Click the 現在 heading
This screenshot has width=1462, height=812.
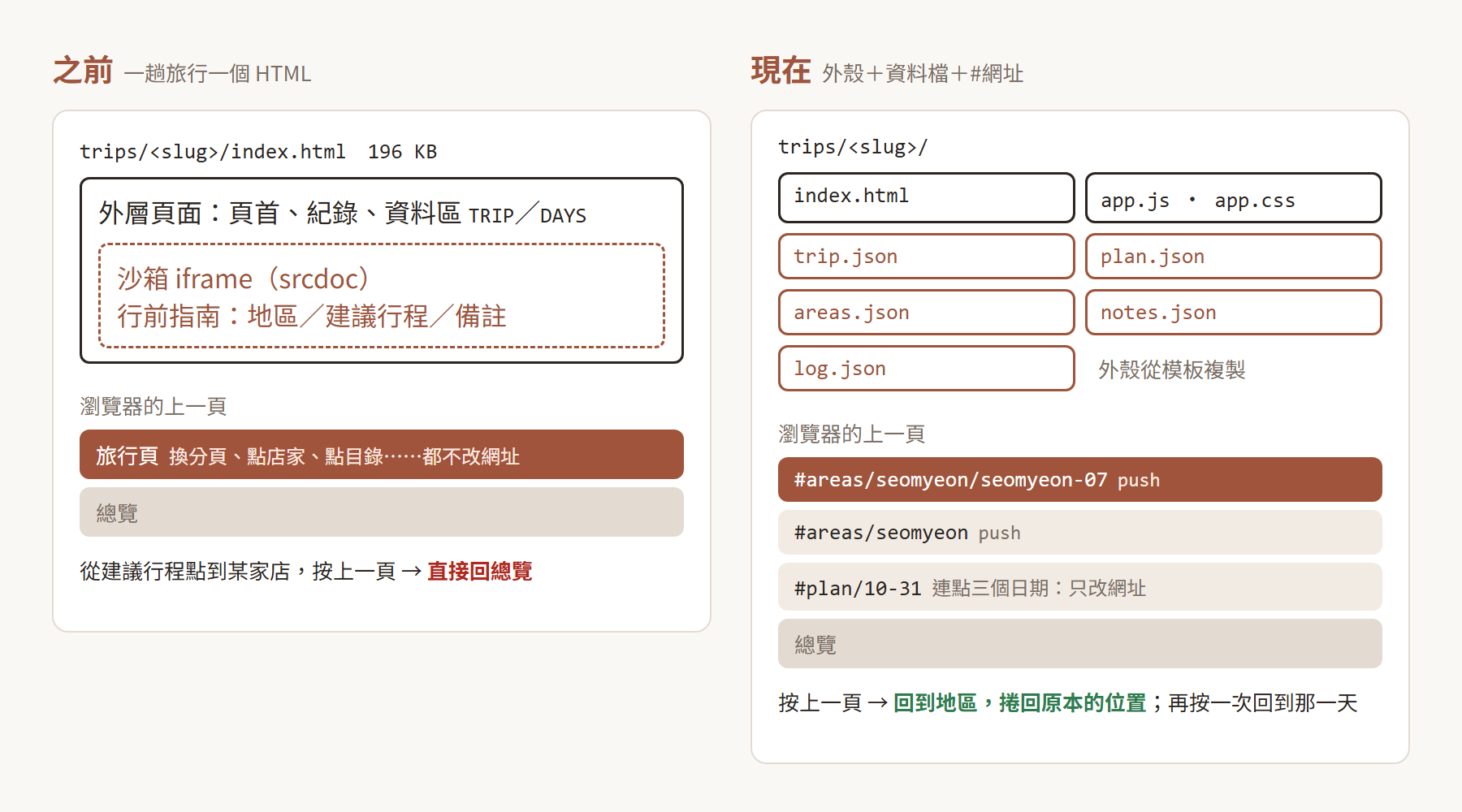click(x=781, y=71)
